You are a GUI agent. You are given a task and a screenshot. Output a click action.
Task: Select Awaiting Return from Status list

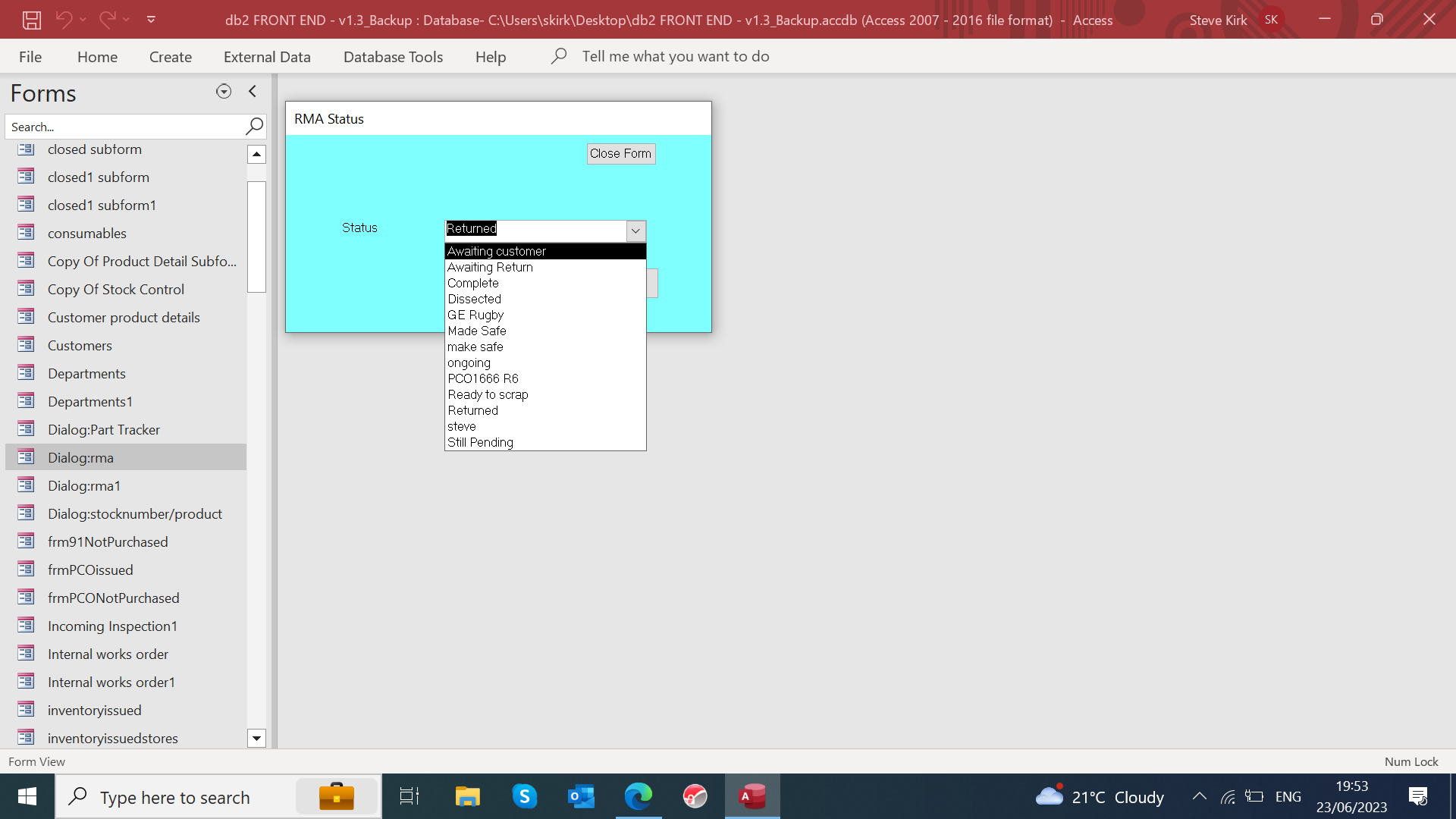point(490,267)
